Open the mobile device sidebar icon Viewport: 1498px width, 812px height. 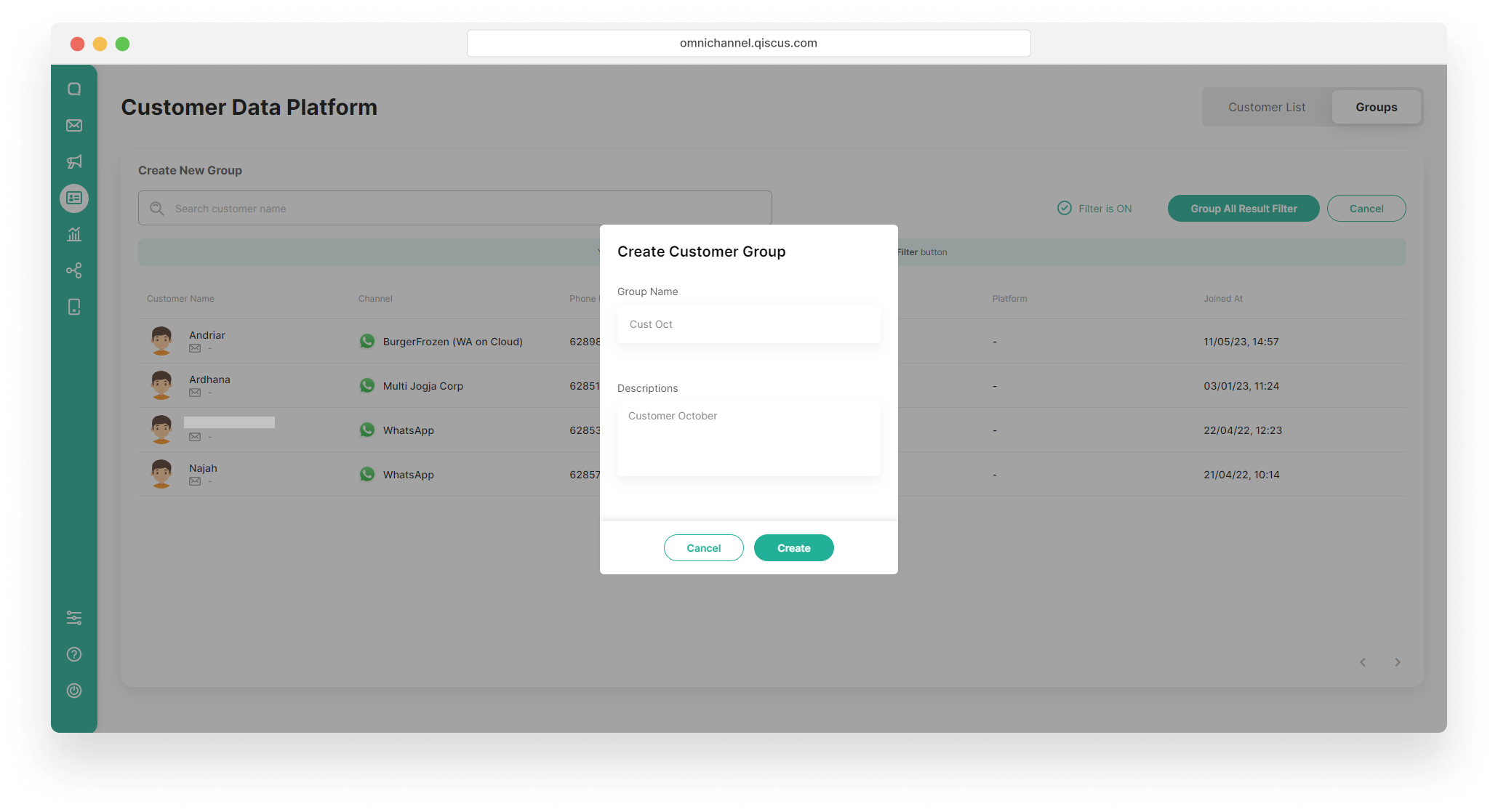pyautogui.click(x=74, y=307)
